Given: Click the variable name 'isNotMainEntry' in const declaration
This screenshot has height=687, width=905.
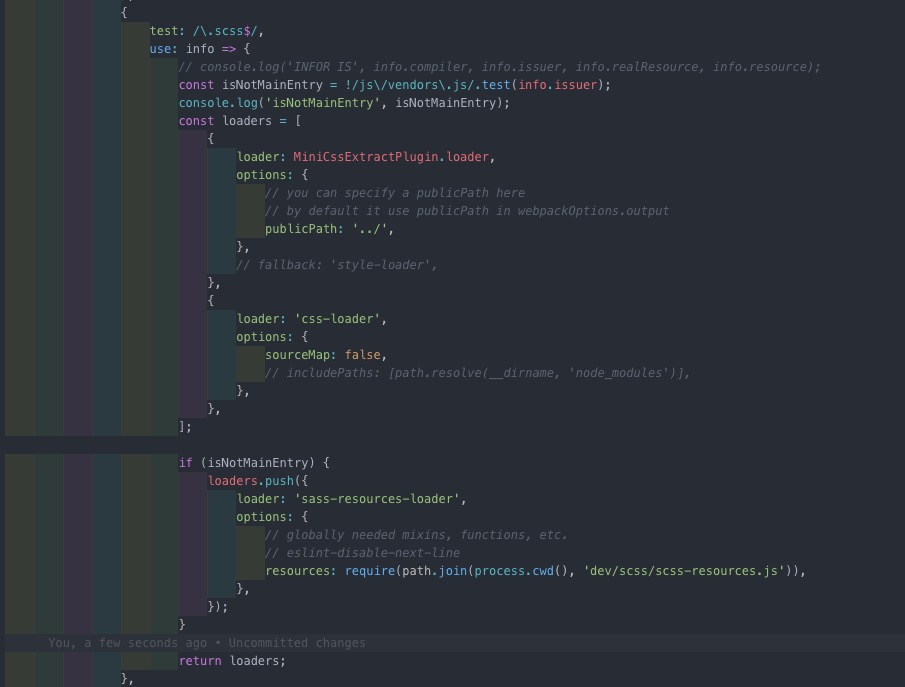Looking at the screenshot, I should pos(272,85).
